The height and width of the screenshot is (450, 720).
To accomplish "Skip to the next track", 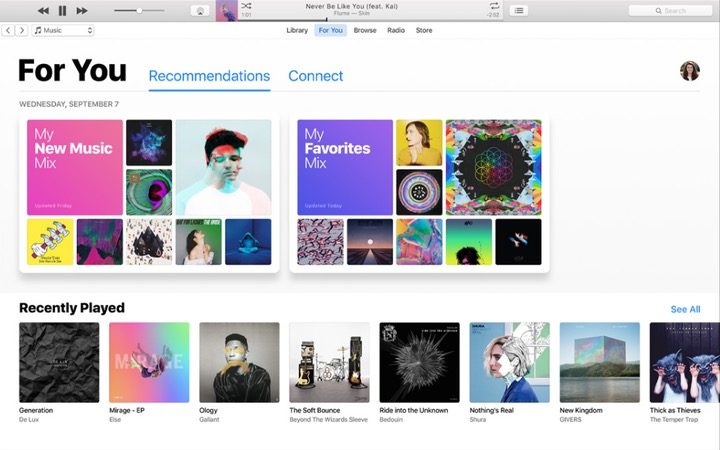I will [x=82, y=10].
